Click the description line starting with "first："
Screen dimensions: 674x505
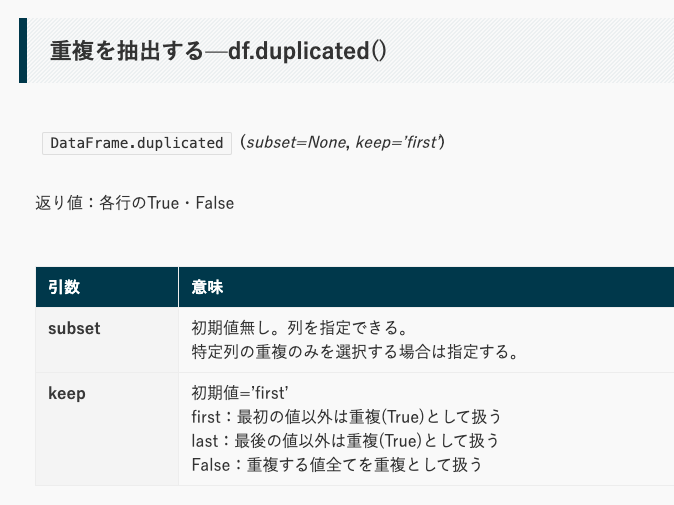(x=345, y=417)
